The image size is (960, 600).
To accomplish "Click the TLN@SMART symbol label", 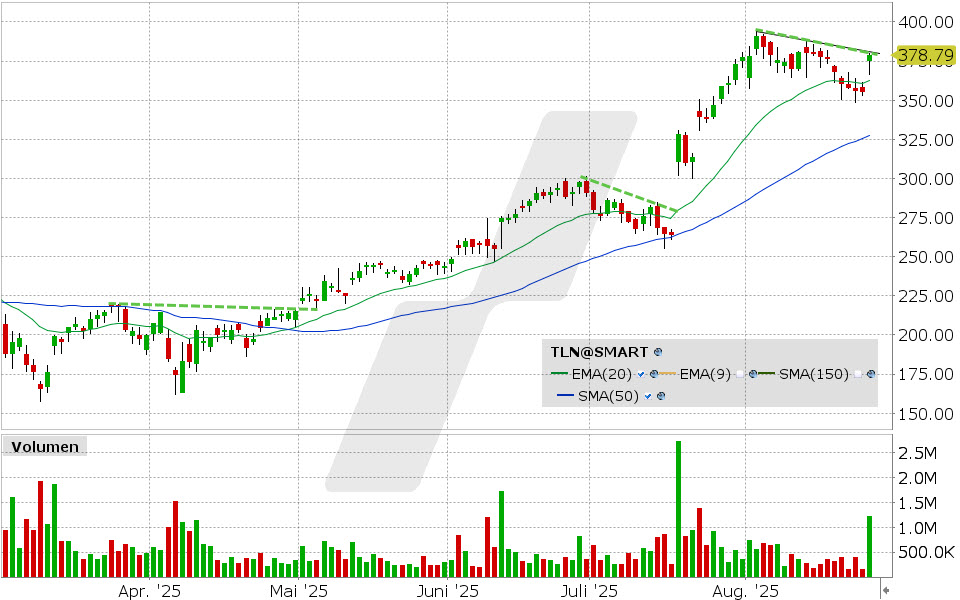I will point(599,352).
